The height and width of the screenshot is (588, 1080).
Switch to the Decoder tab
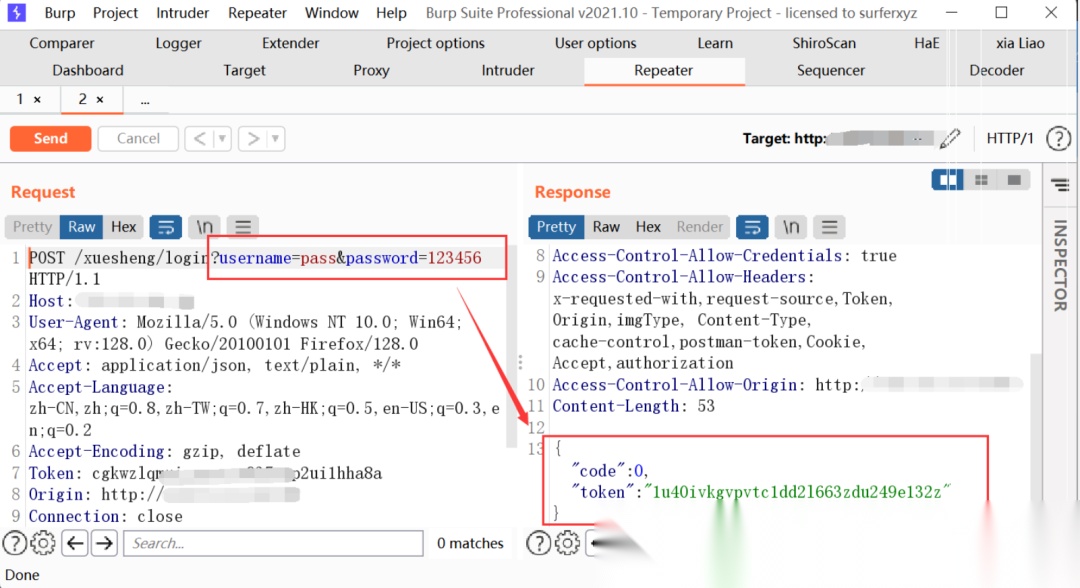[997, 70]
